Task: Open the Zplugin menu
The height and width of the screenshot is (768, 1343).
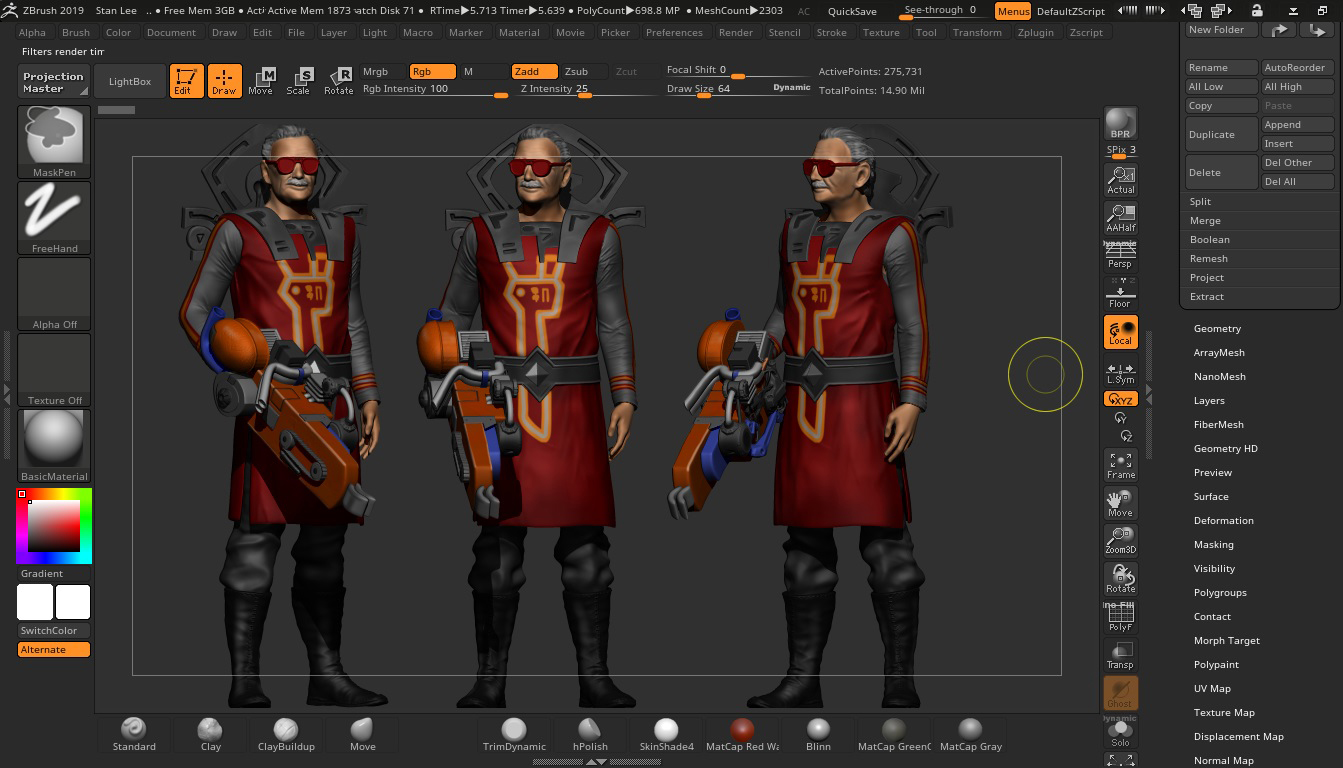Action: coord(1035,32)
